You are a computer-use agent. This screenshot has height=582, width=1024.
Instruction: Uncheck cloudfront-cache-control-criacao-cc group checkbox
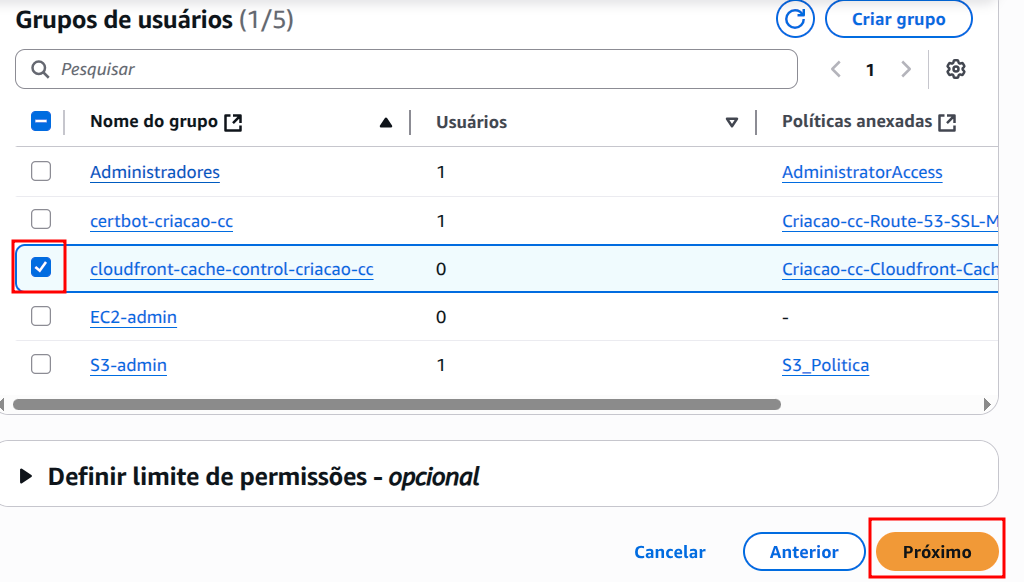click(41, 268)
